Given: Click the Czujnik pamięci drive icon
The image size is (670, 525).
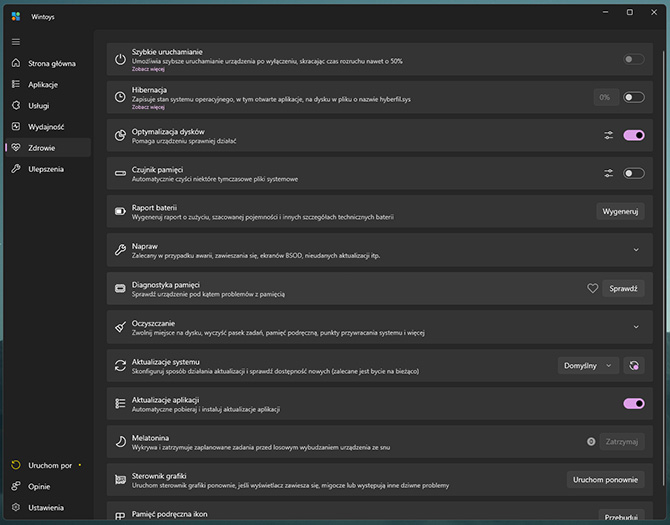Looking at the screenshot, I should point(120,173).
